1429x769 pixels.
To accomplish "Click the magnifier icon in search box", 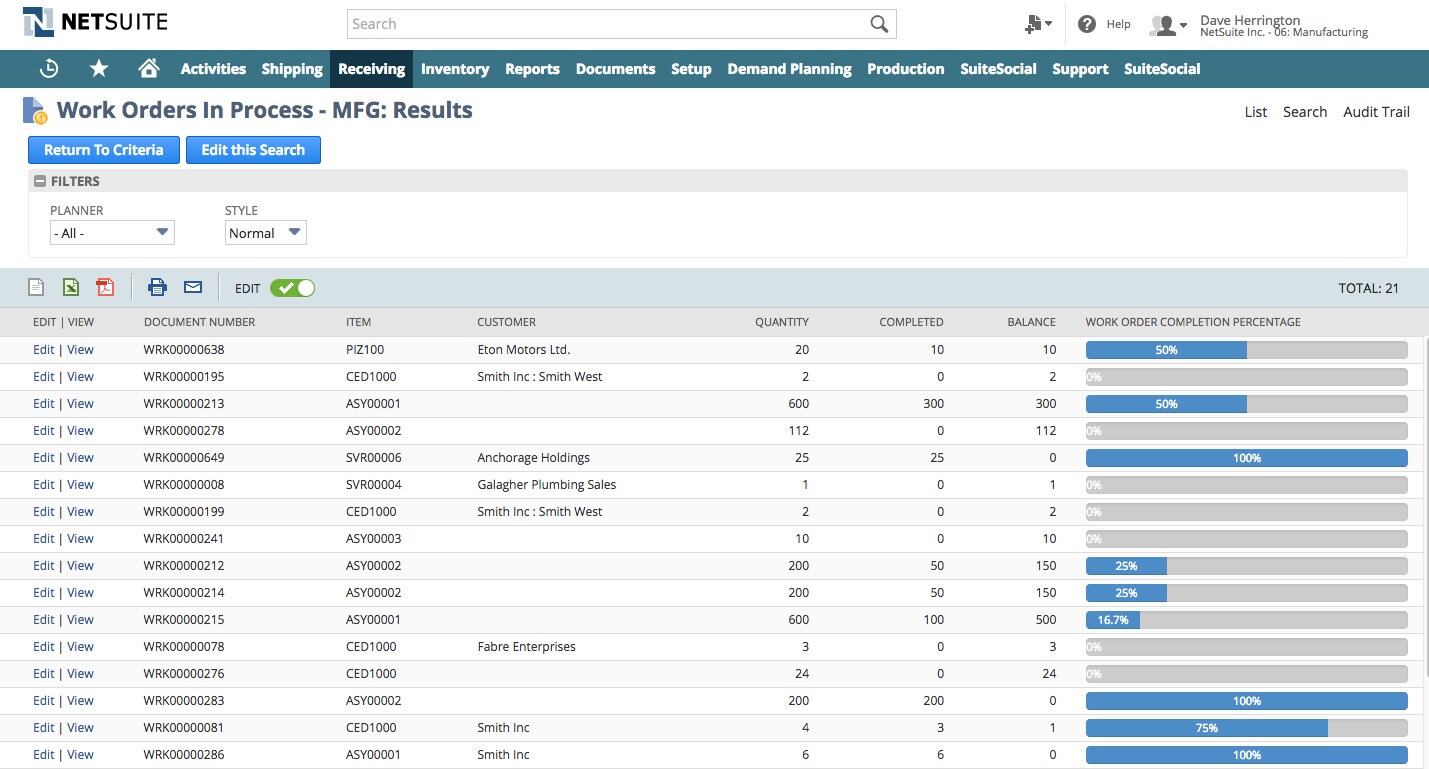I will (879, 24).
